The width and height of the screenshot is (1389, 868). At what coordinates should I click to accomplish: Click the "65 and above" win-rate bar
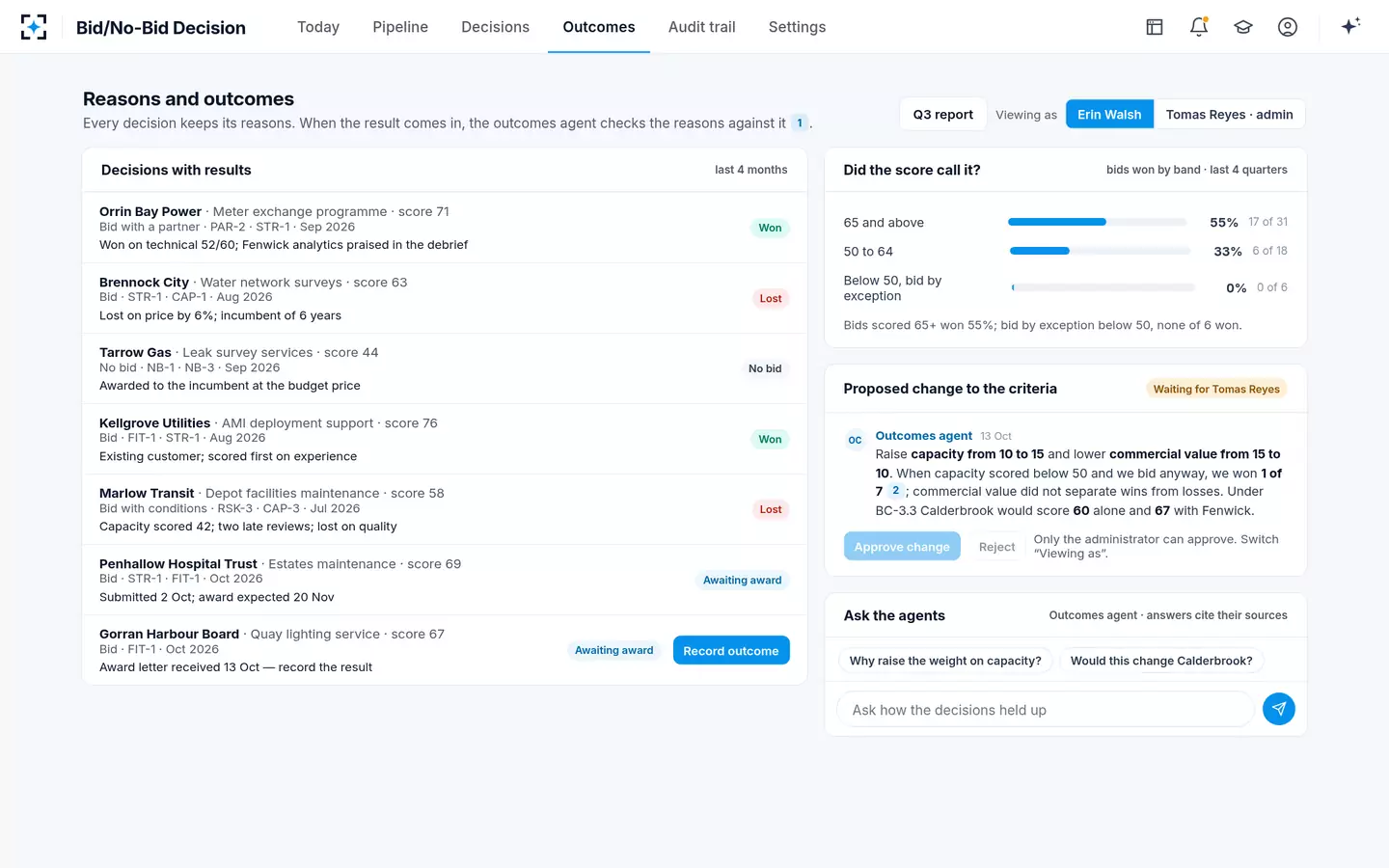1098,222
